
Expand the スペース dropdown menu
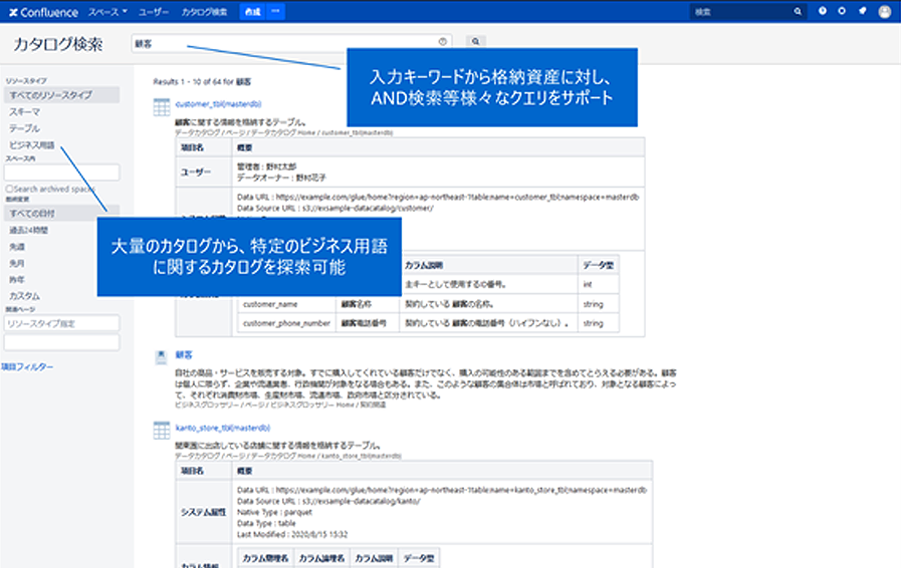pos(108,11)
